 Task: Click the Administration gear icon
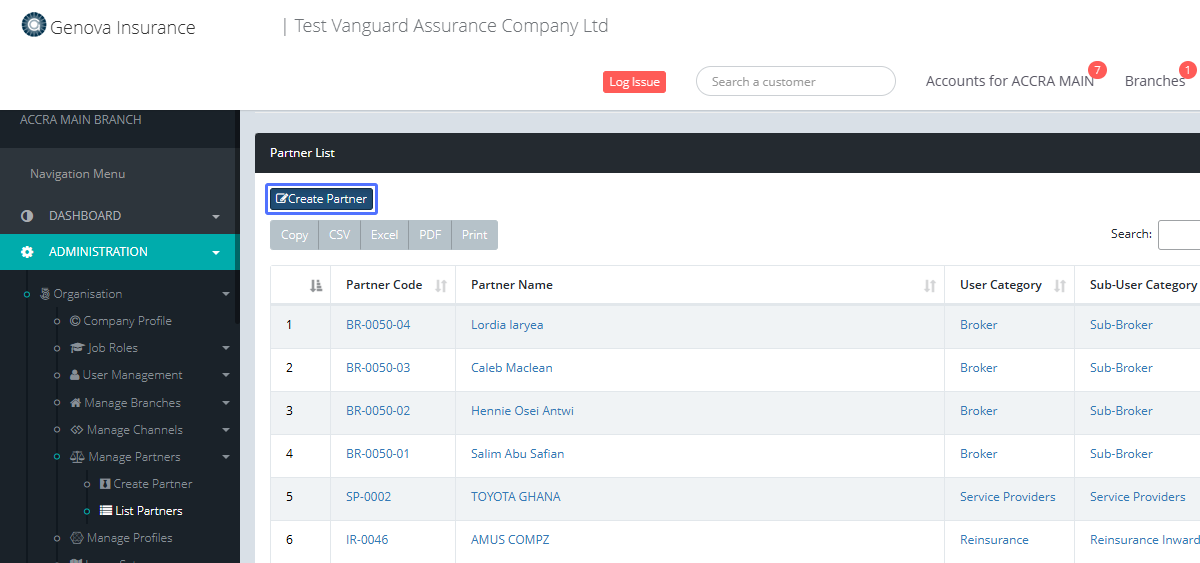pos(27,252)
